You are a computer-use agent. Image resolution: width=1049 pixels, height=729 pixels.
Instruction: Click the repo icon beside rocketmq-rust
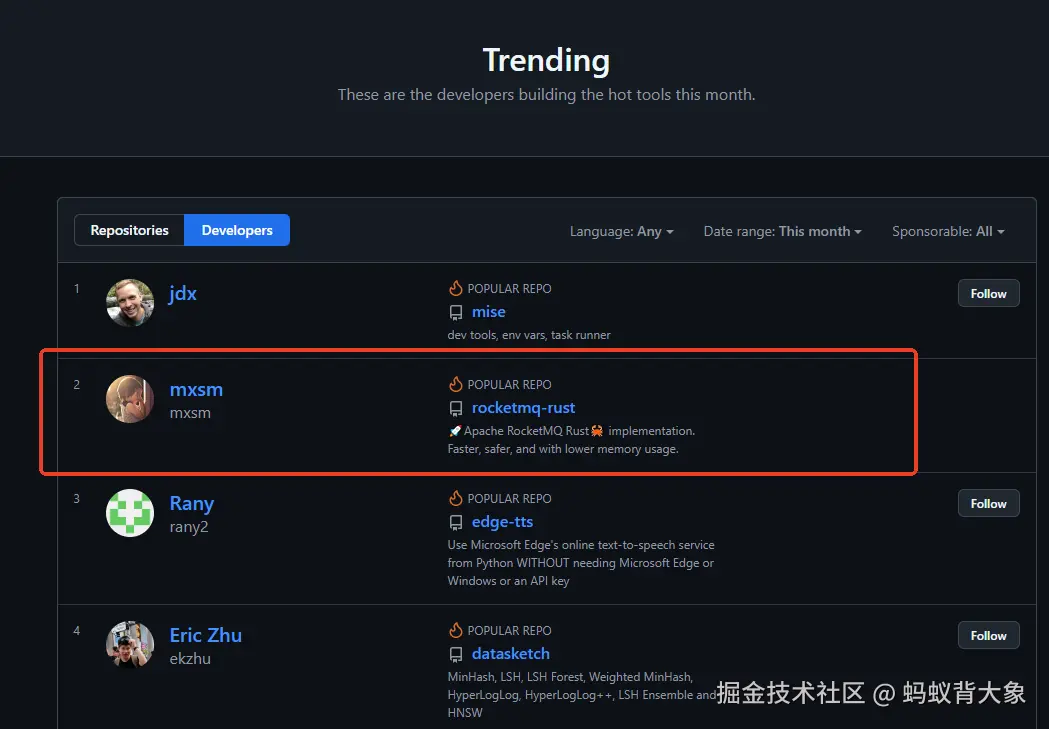pyautogui.click(x=456, y=408)
